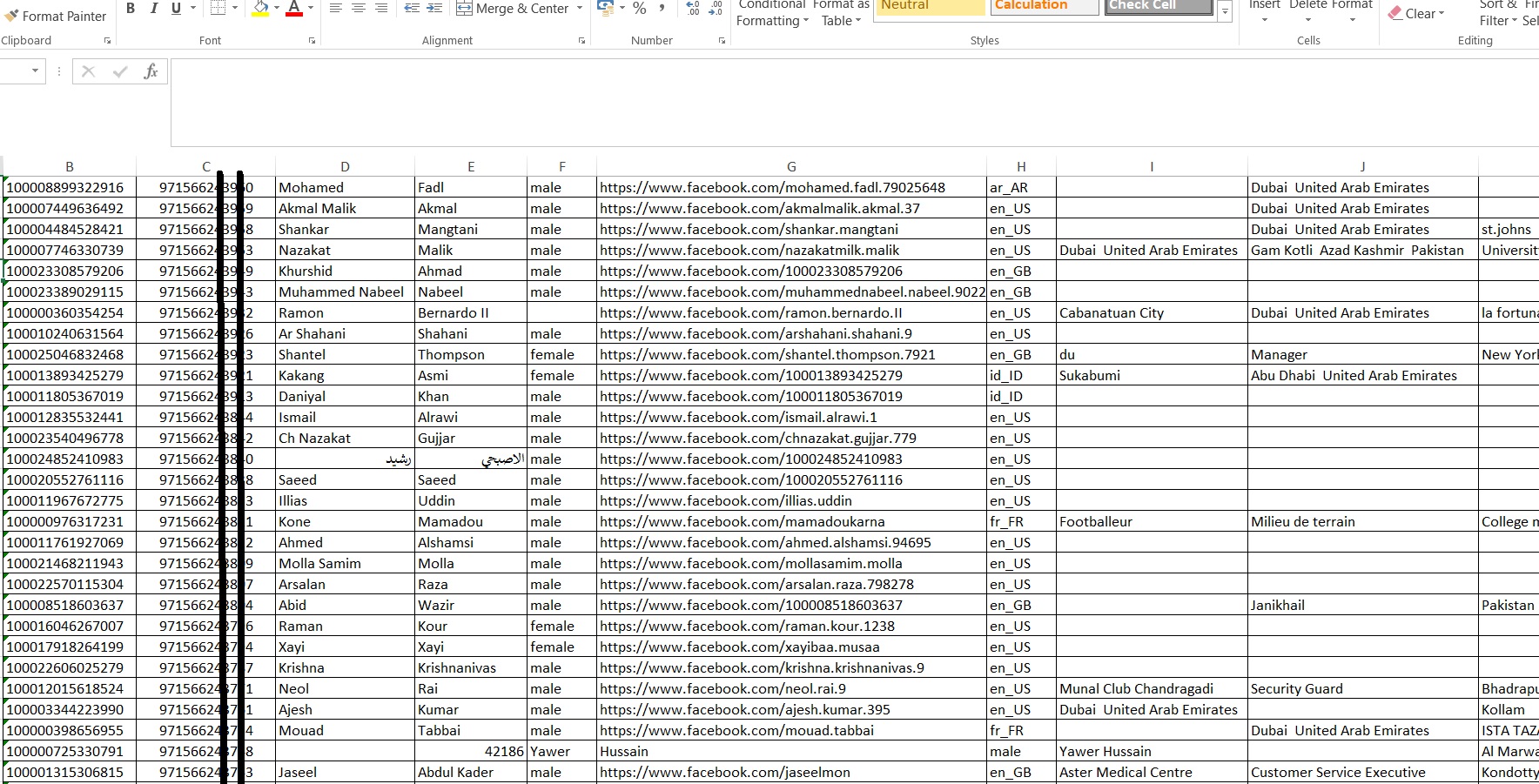Expand the Name Box dropdown
1539x784 pixels.
coord(35,71)
